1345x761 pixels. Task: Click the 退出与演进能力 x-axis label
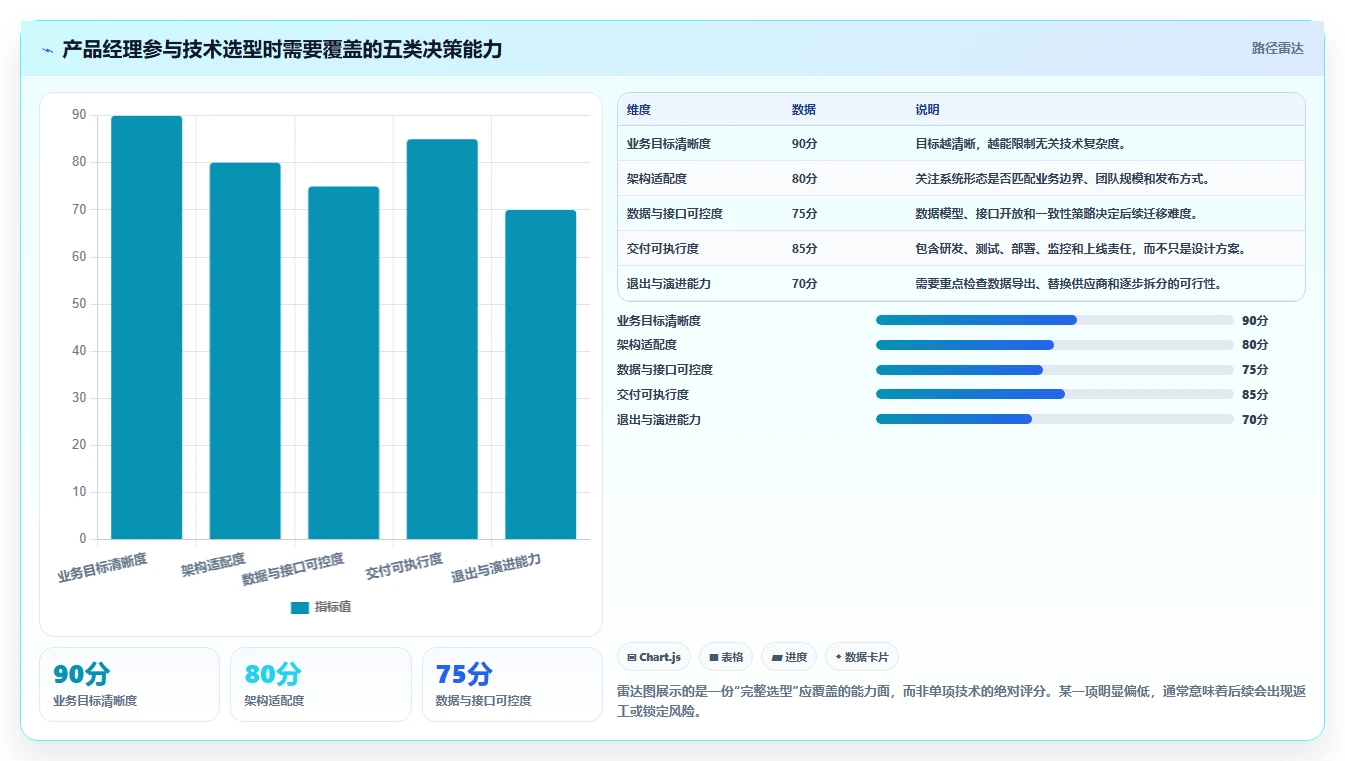[496, 568]
